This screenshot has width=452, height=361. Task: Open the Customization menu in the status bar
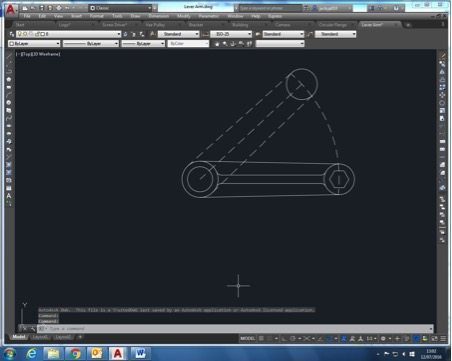tap(443, 339)
